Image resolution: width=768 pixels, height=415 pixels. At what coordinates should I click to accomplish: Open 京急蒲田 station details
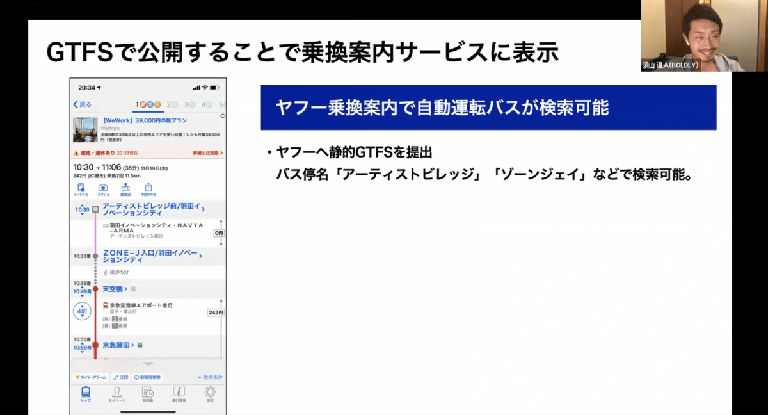[118, 345]
